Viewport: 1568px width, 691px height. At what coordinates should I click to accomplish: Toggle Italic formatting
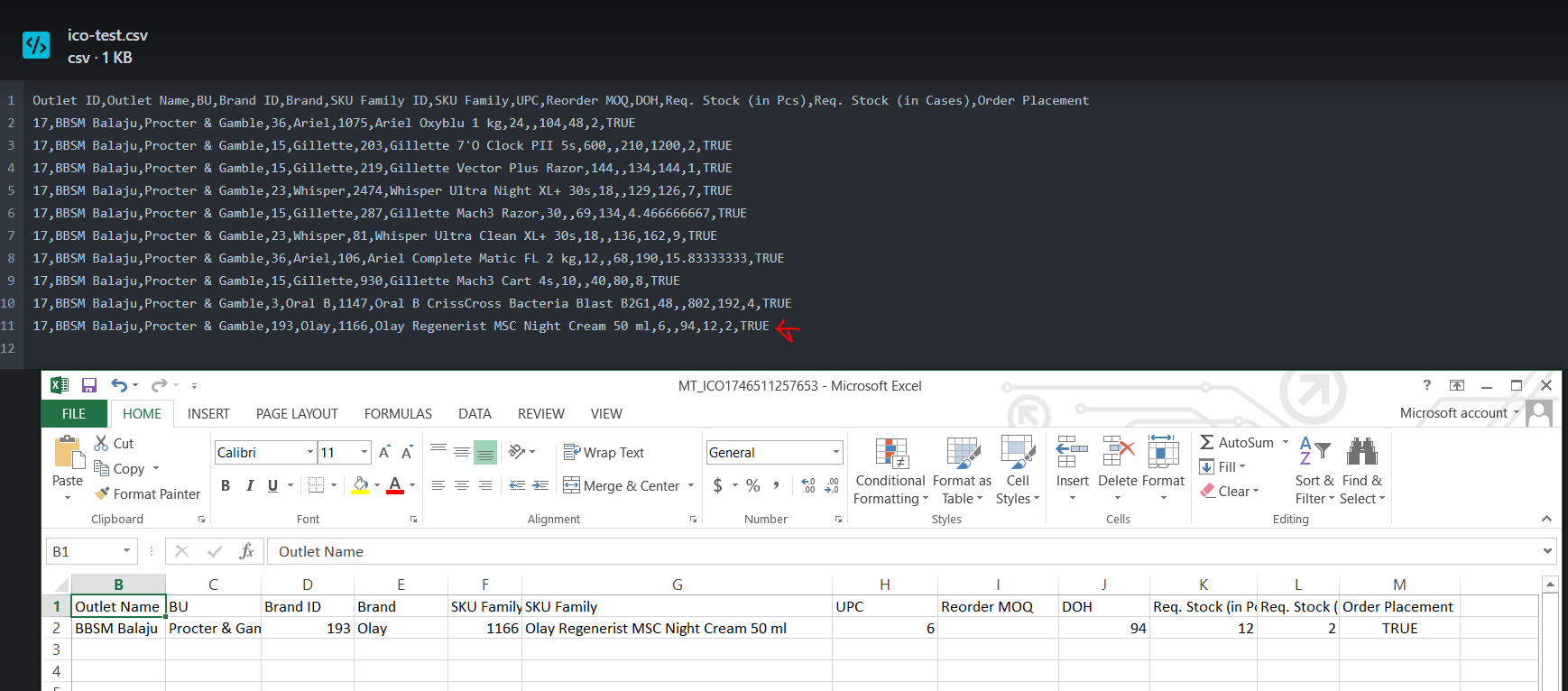(250, 485)
